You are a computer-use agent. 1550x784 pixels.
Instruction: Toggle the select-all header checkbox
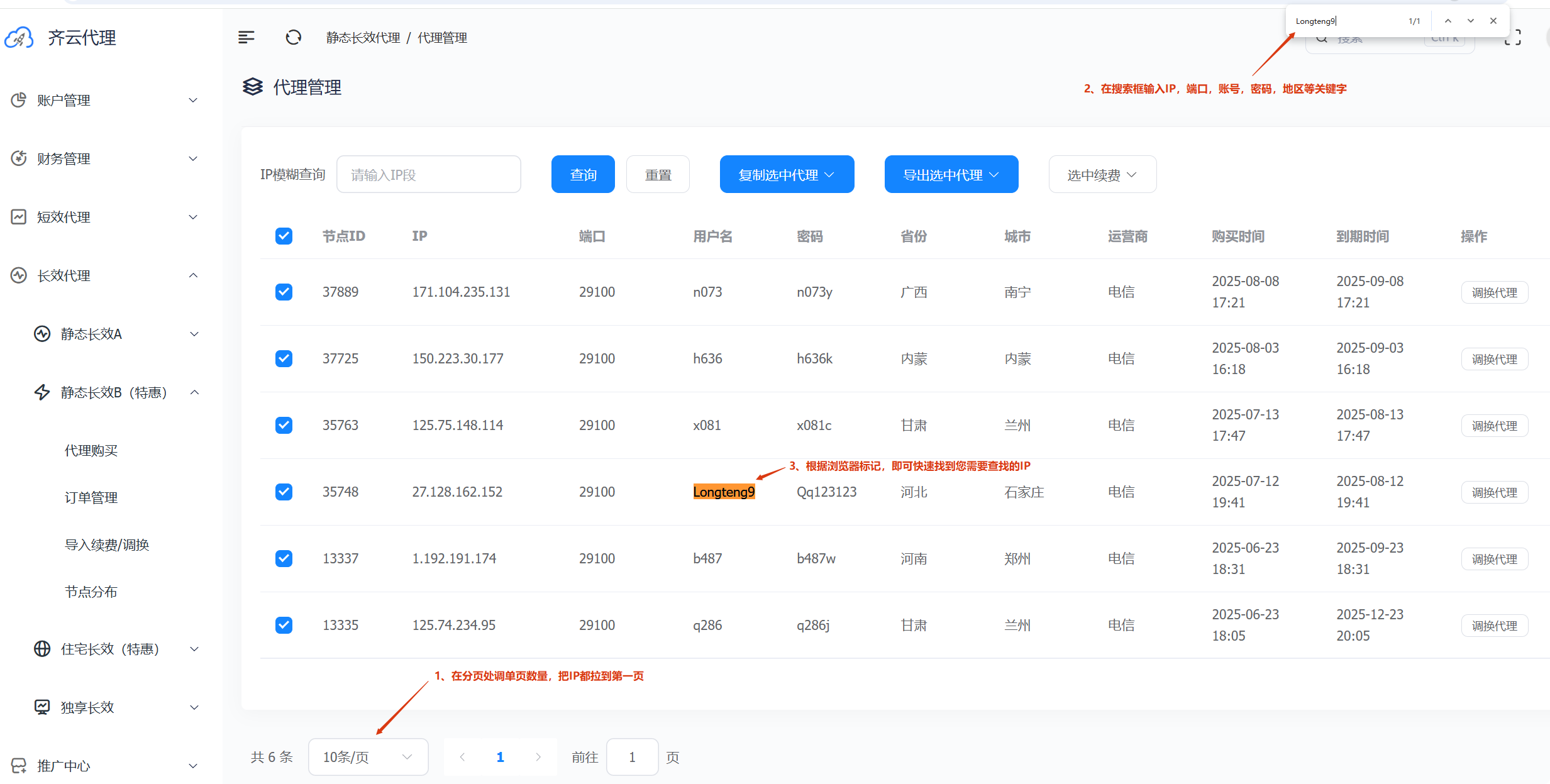point(284,236)
